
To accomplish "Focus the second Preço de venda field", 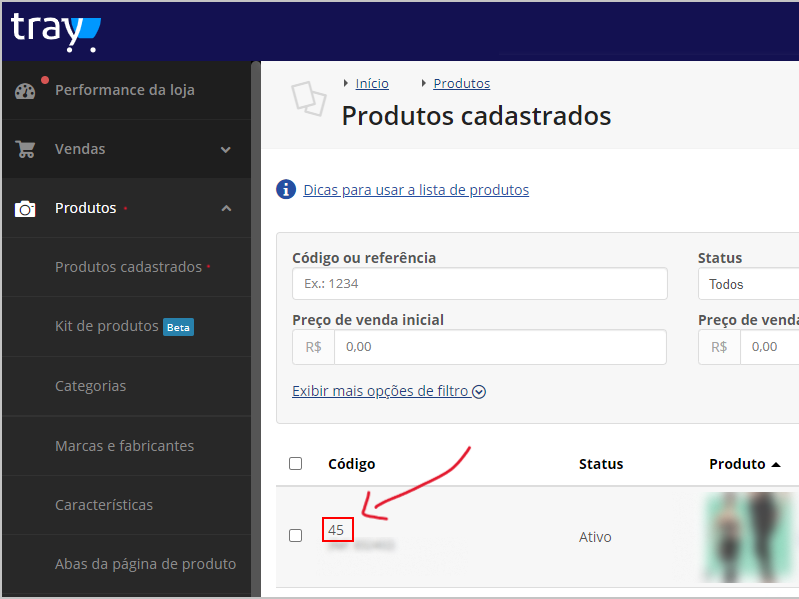I will pos(769,347).
